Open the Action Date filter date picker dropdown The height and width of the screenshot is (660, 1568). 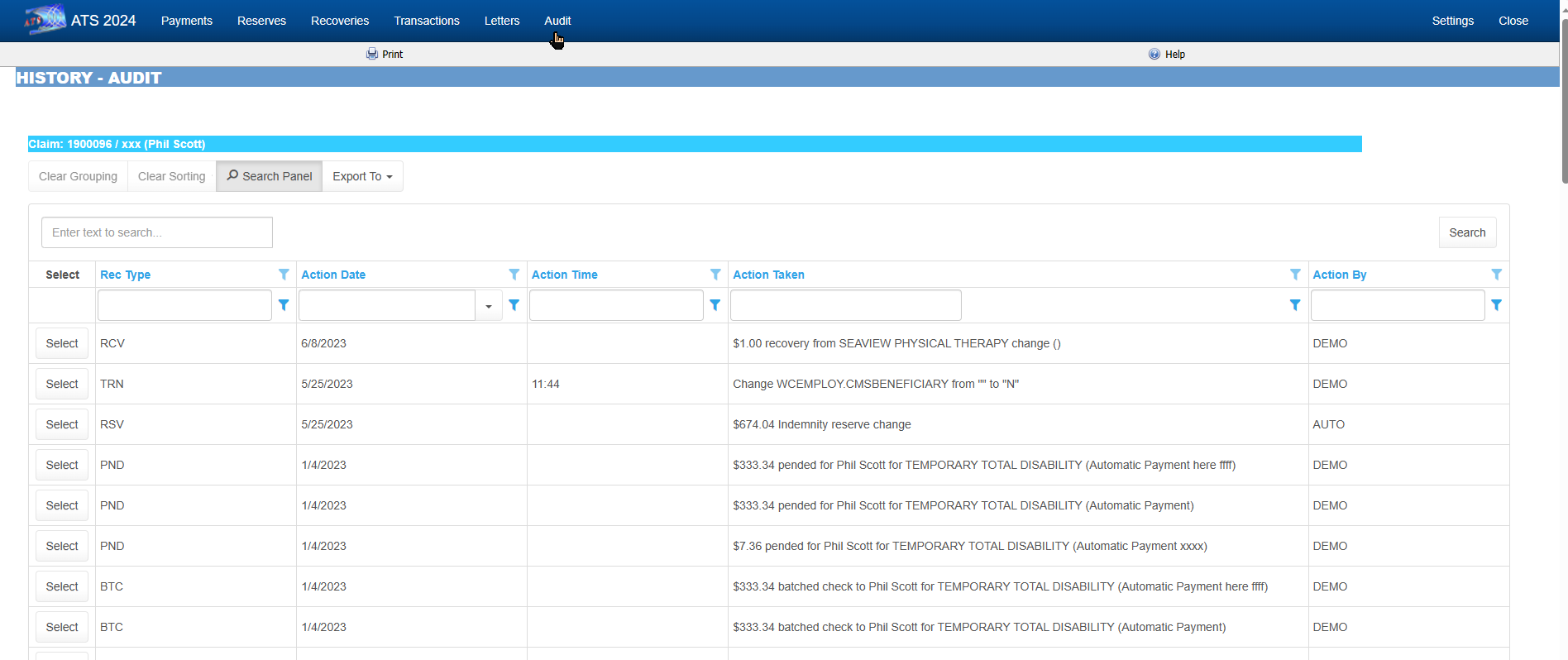coord(489,306)
